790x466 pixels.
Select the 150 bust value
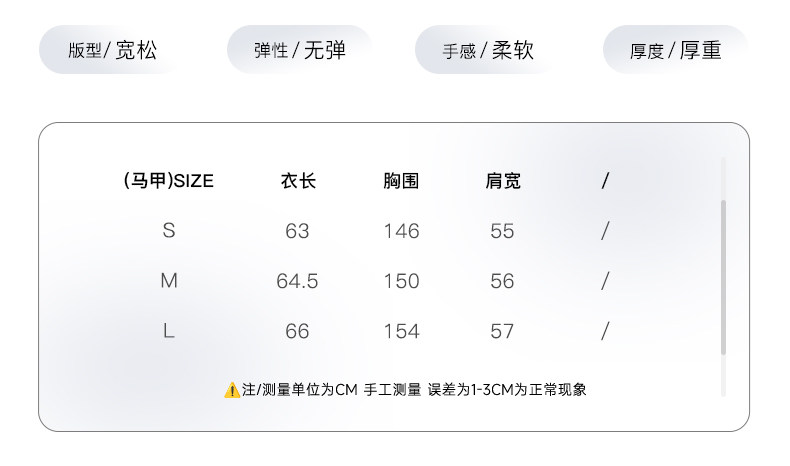click(x=401, y=281)
